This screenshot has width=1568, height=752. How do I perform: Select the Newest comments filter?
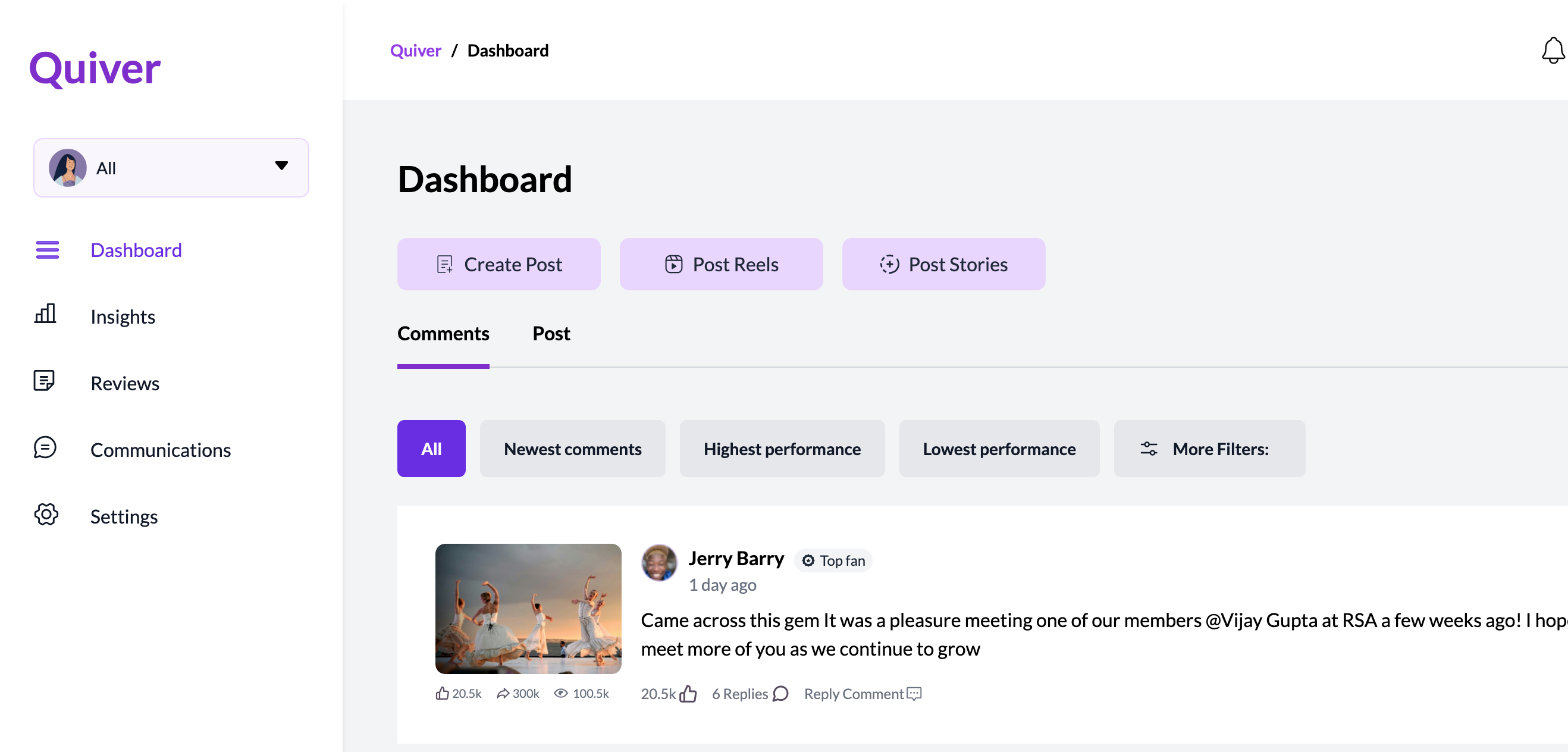[x=572, y=449]
